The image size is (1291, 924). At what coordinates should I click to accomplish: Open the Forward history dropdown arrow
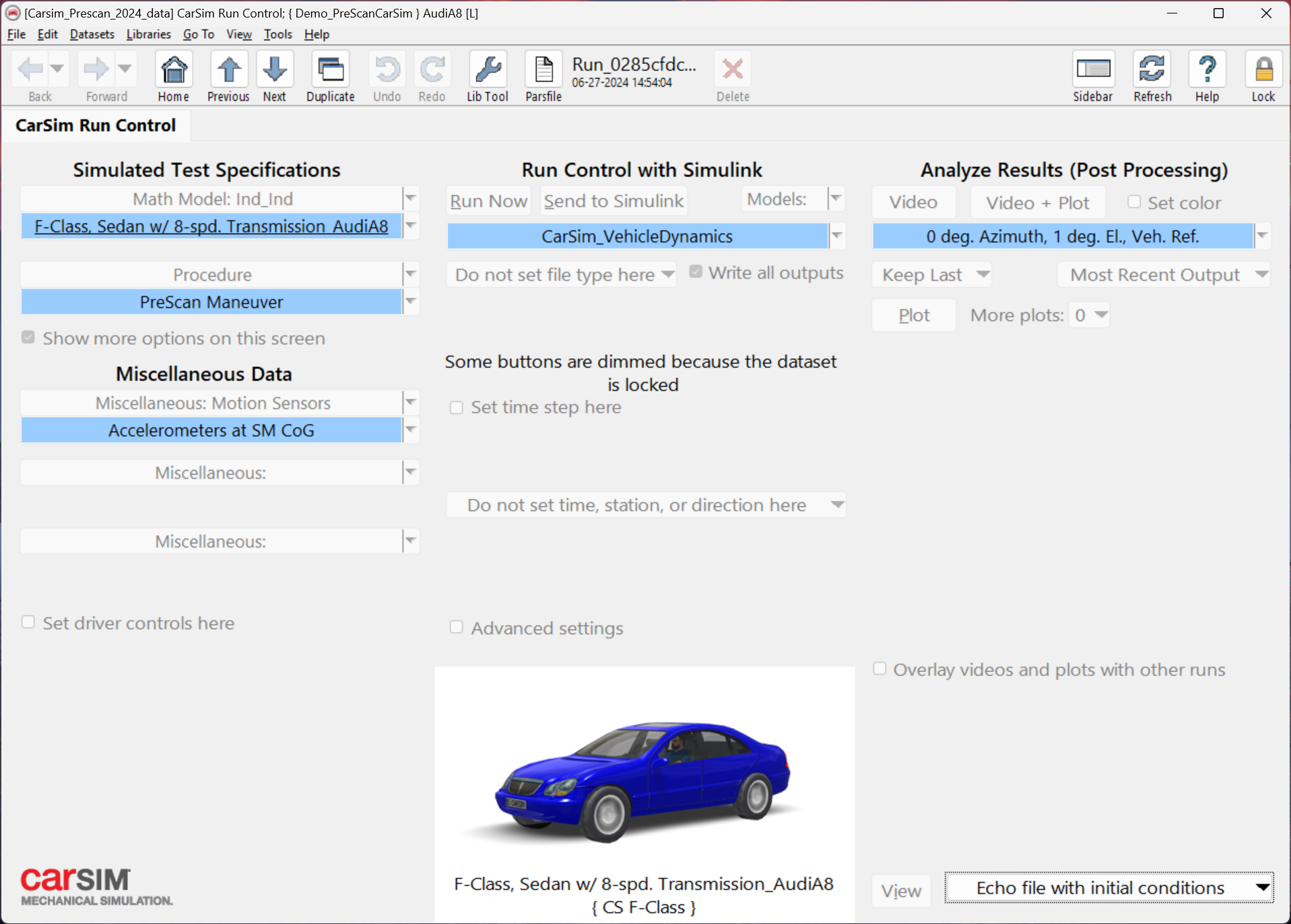coord(125,68)
